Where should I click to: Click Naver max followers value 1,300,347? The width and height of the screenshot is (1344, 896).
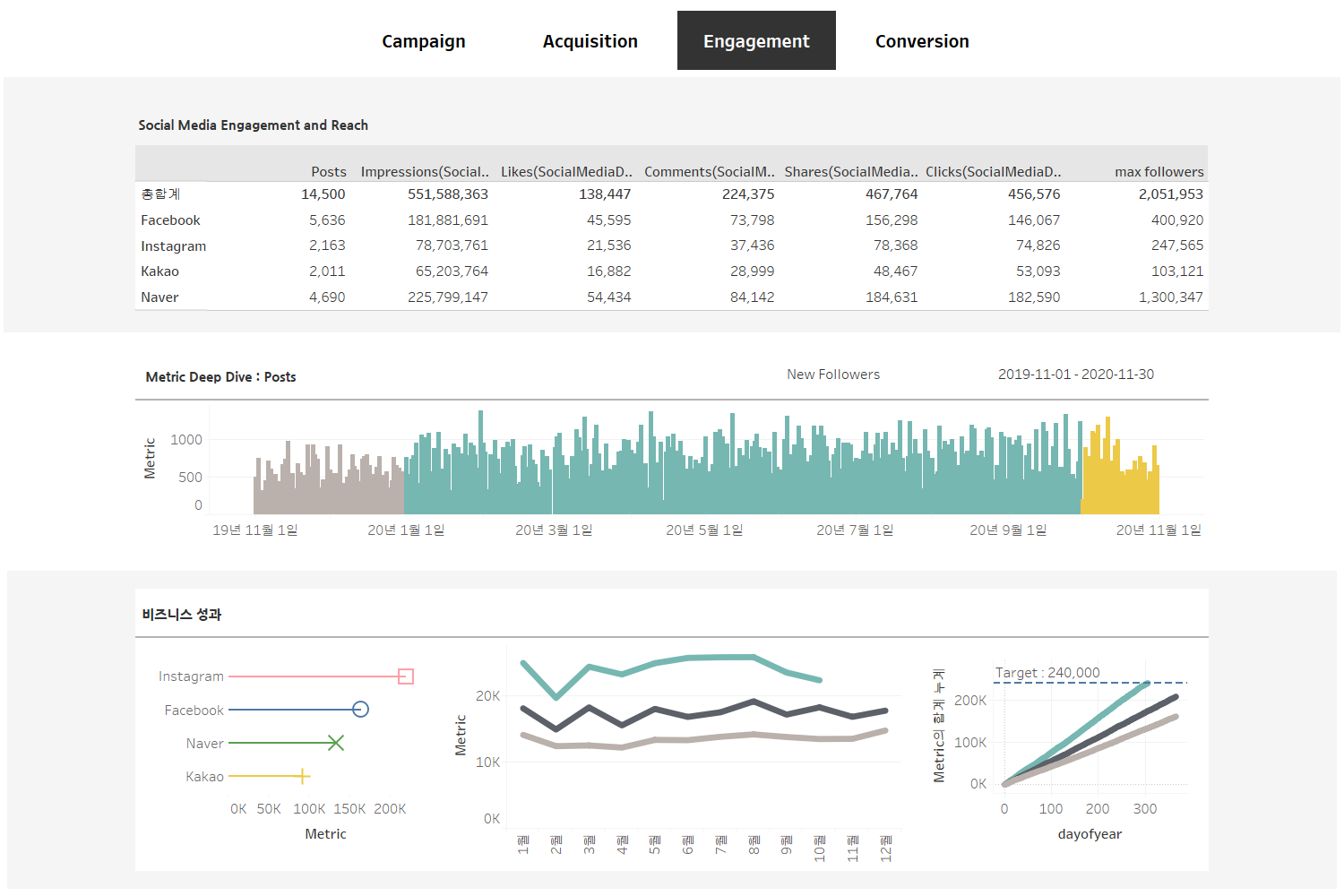pos(1171,297)
